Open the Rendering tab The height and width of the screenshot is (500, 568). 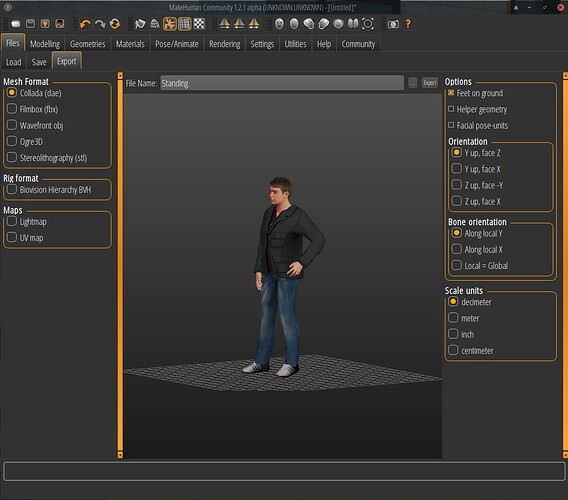pos(225,44)
